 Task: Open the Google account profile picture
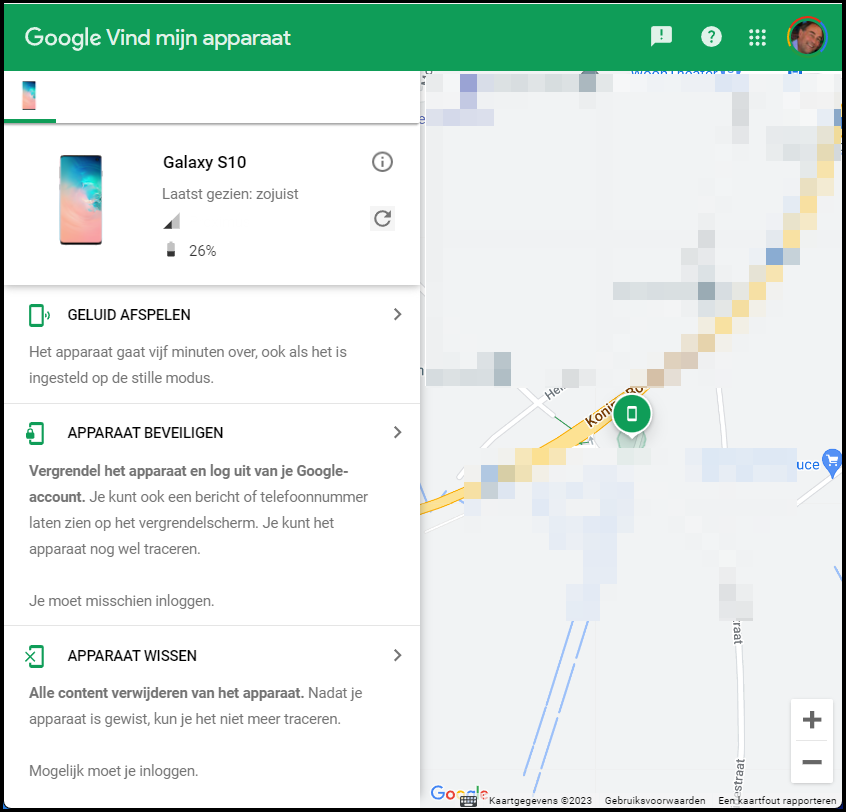[807, 36]
